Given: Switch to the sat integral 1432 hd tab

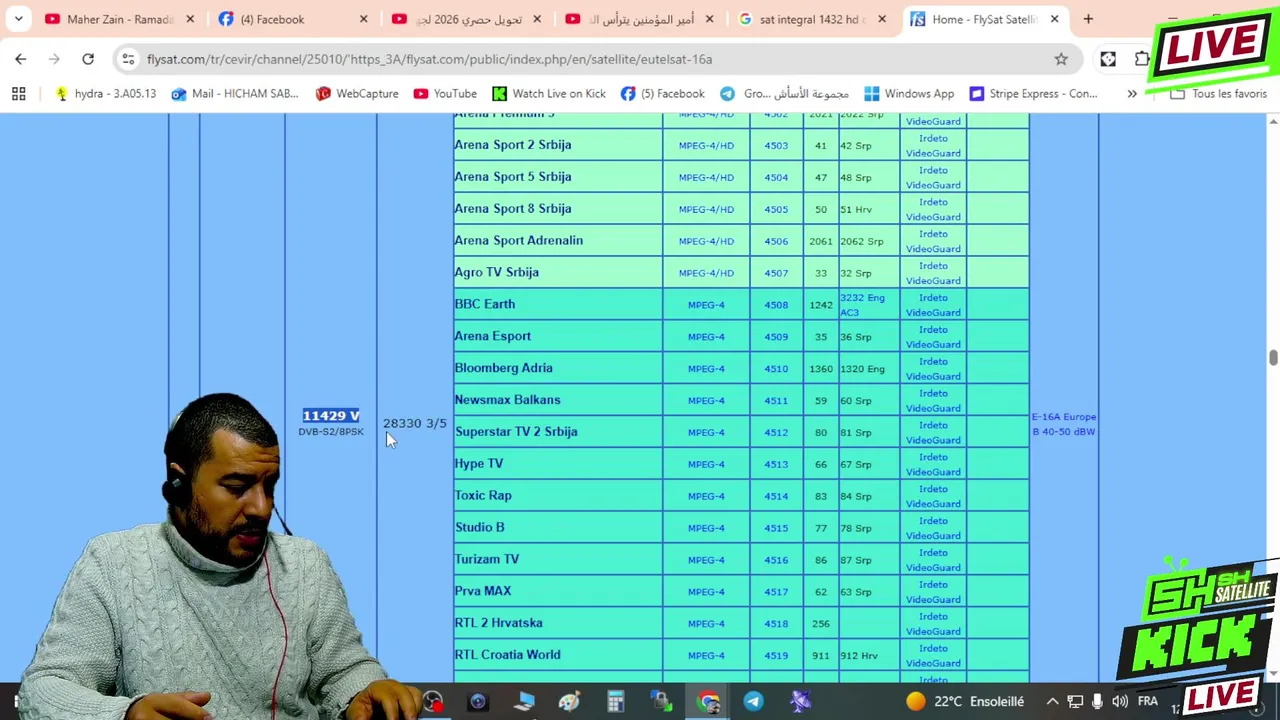Looking at the screenshot, I should point(813,19).
